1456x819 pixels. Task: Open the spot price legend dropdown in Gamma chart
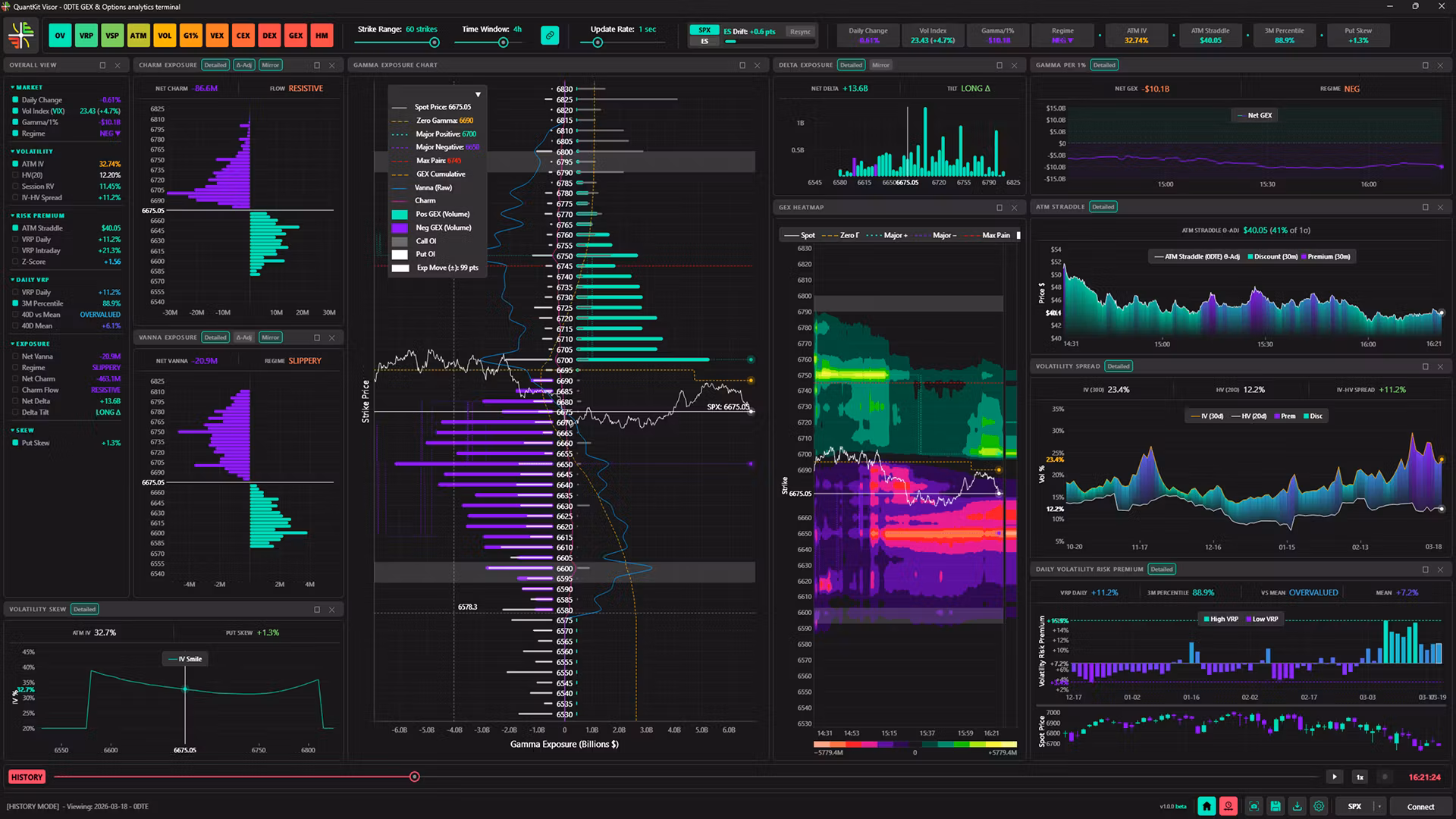coord(478,94)
